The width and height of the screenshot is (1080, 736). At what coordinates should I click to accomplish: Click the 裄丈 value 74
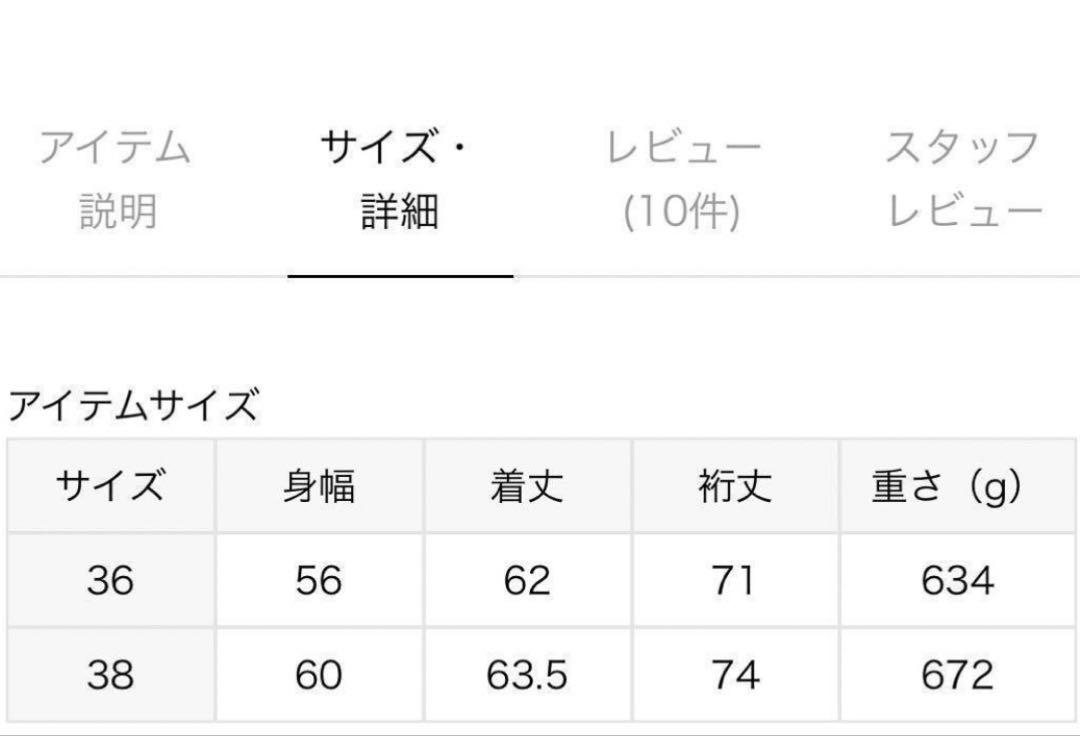click(x=736, y=674)
